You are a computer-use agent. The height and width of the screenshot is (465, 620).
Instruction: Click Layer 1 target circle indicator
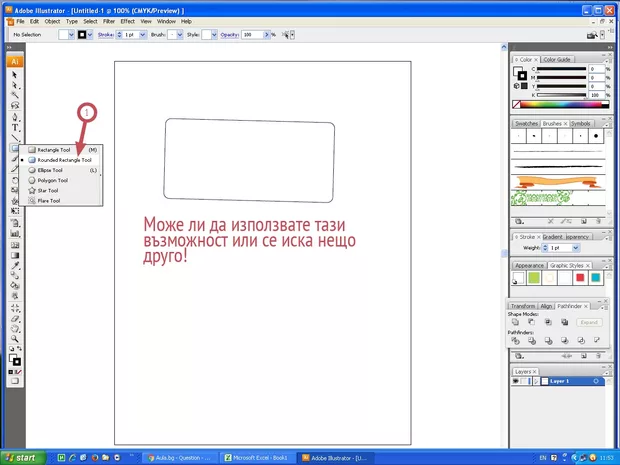pyautogui.click(x=596, y=381)
